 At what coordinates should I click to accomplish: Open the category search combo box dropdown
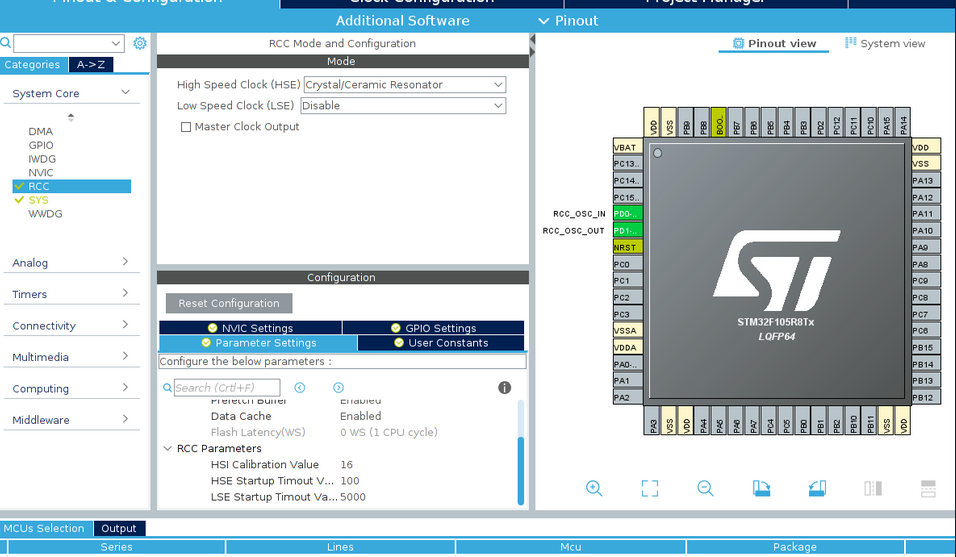[115, 43]
